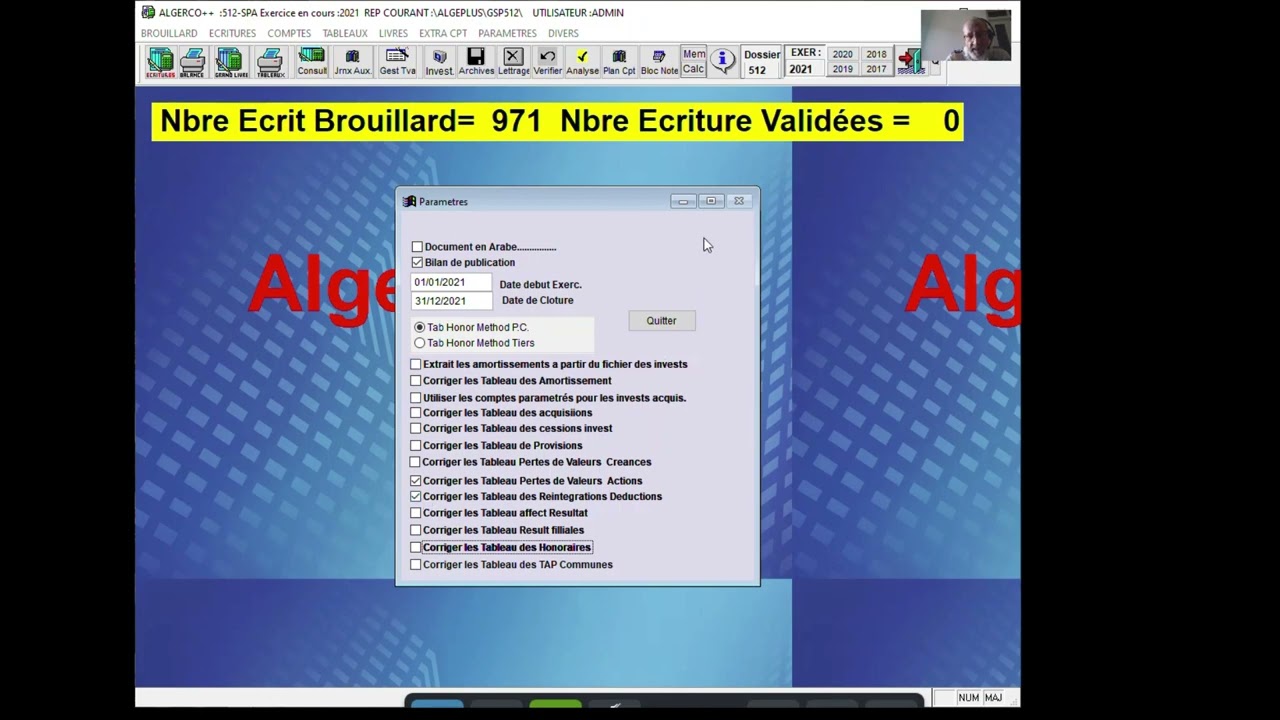Open Jrnx Aux. auxiliary journals

pyautogui.click(x=352, y=62)
